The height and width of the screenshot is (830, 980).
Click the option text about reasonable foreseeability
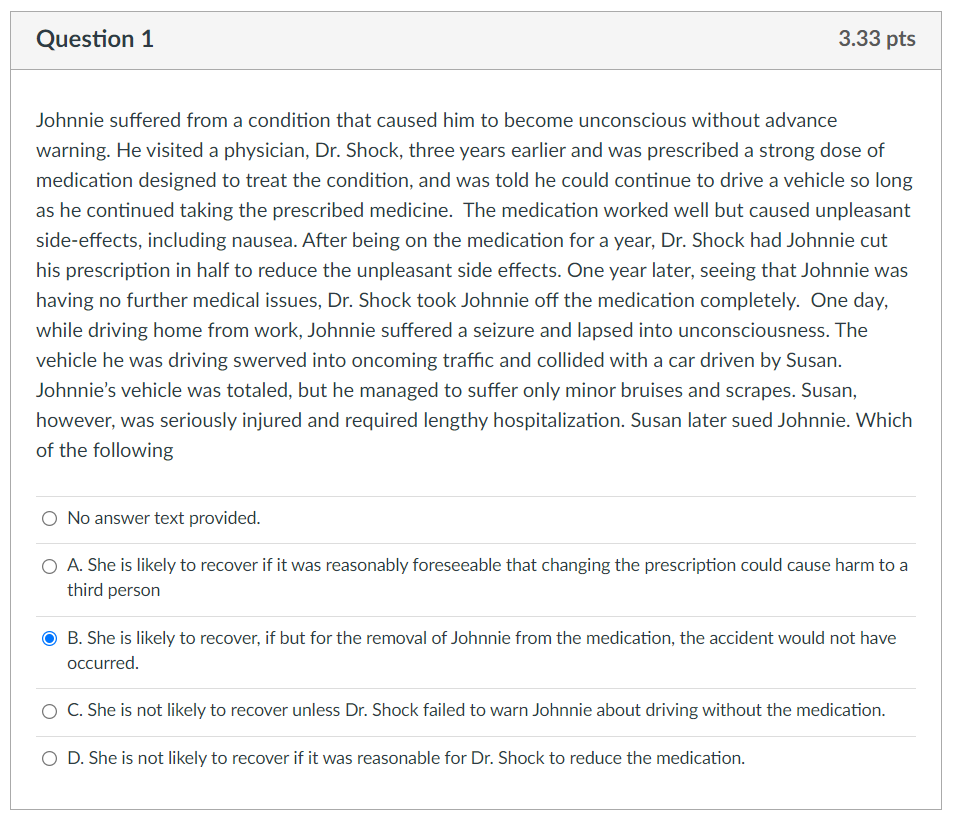[487, 565]
